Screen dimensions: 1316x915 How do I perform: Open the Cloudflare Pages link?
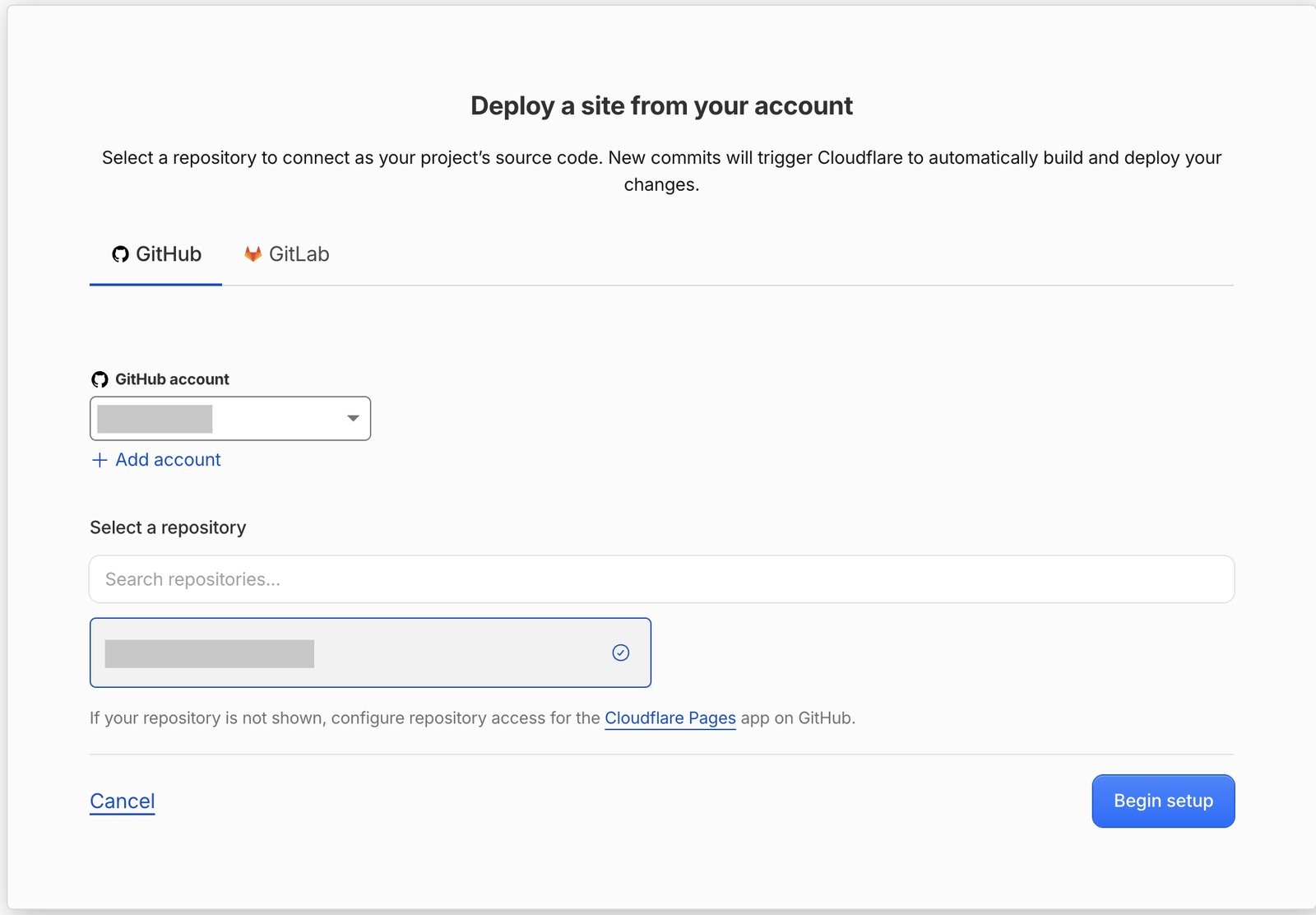[x=670, y=718]
